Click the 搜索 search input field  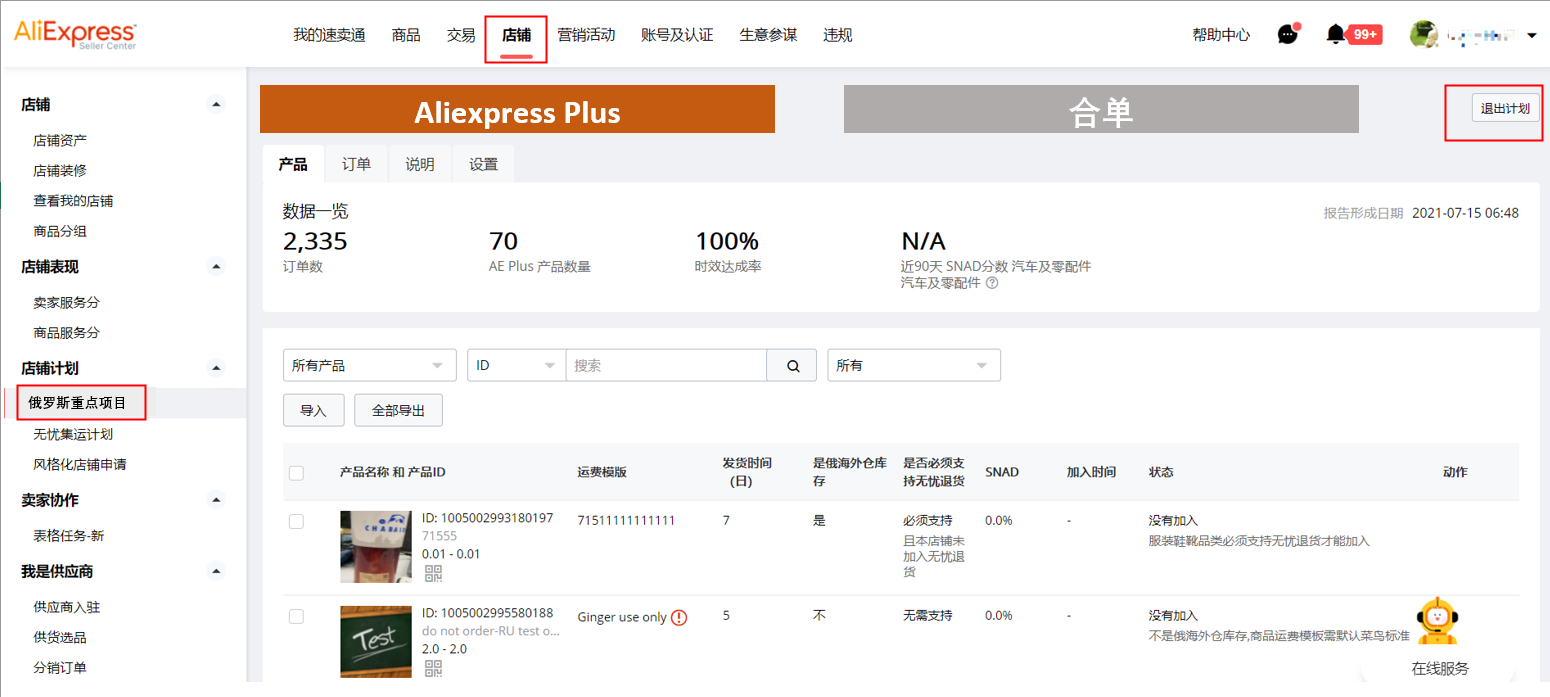coord(666,365)
